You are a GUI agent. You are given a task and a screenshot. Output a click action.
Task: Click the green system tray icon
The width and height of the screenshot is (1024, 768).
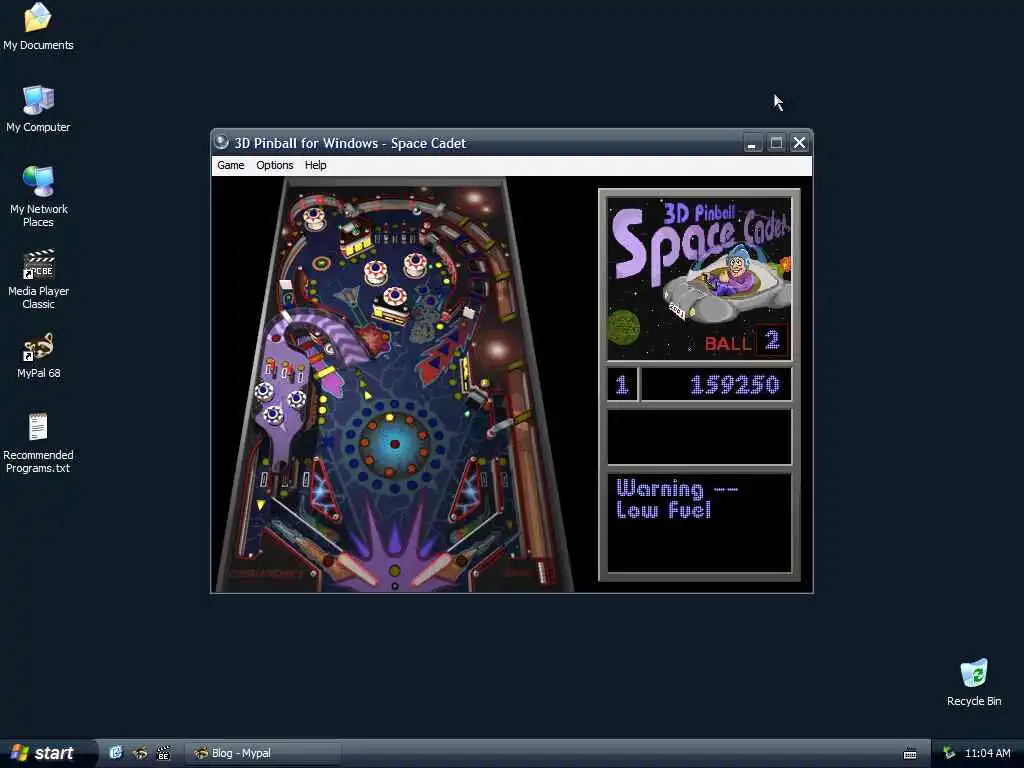pyautogui.click(x=949, y=753)
